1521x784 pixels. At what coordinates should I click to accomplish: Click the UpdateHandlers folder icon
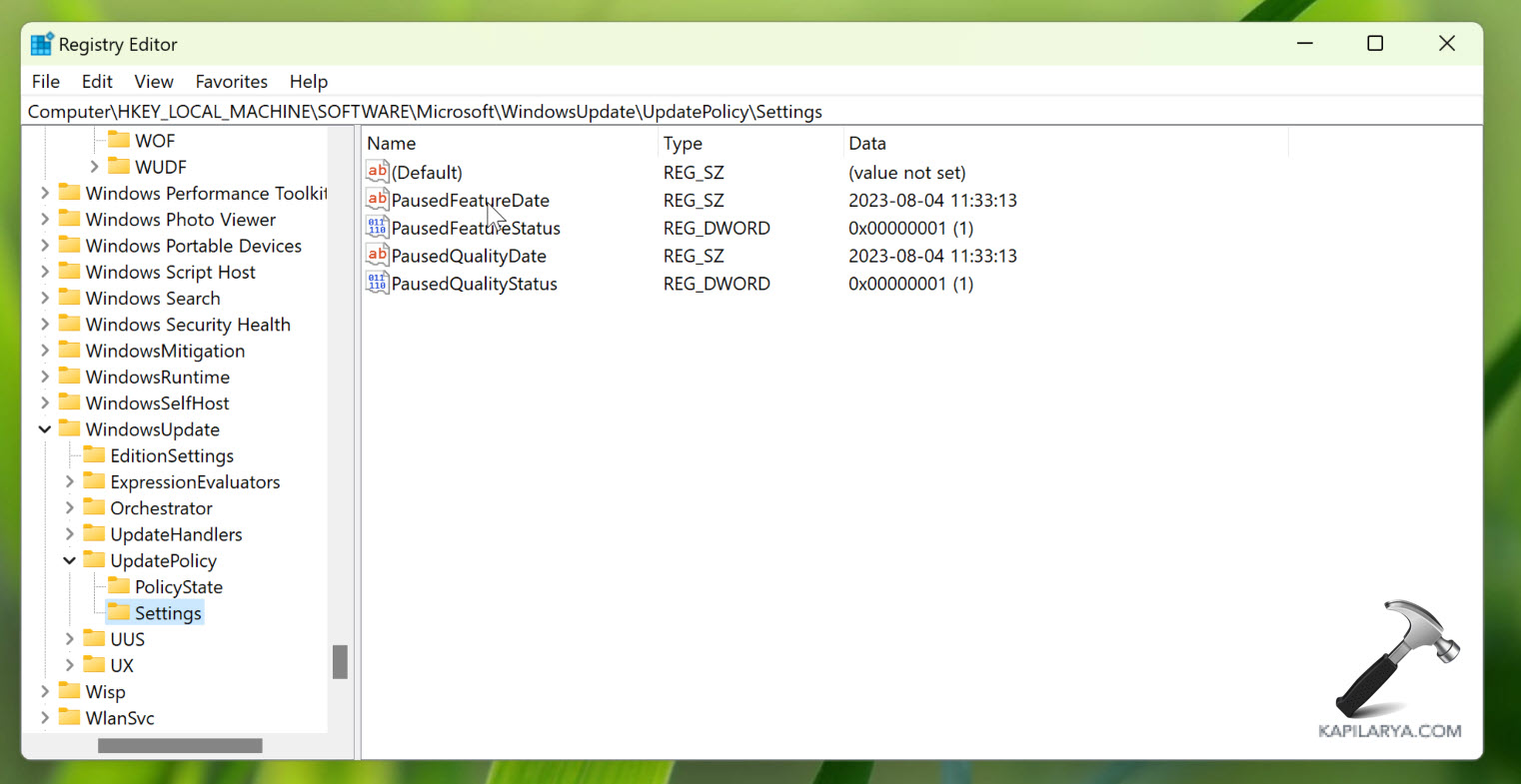pos(95,533)
